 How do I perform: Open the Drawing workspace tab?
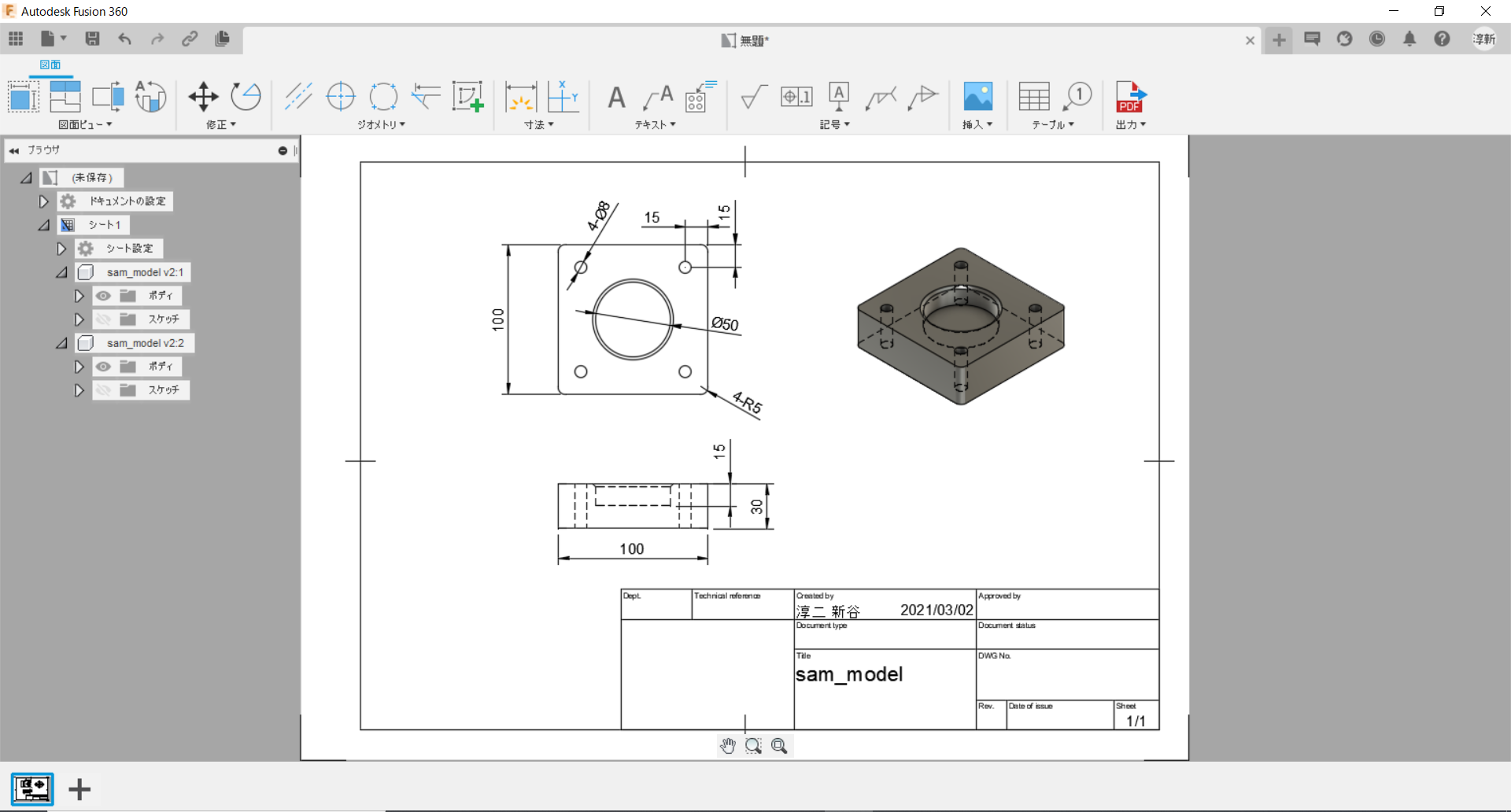point(50,65)
